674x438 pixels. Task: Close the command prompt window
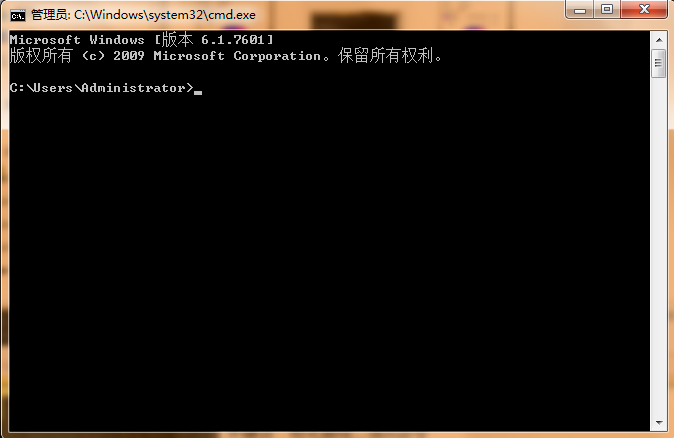(x=644, y=9)
